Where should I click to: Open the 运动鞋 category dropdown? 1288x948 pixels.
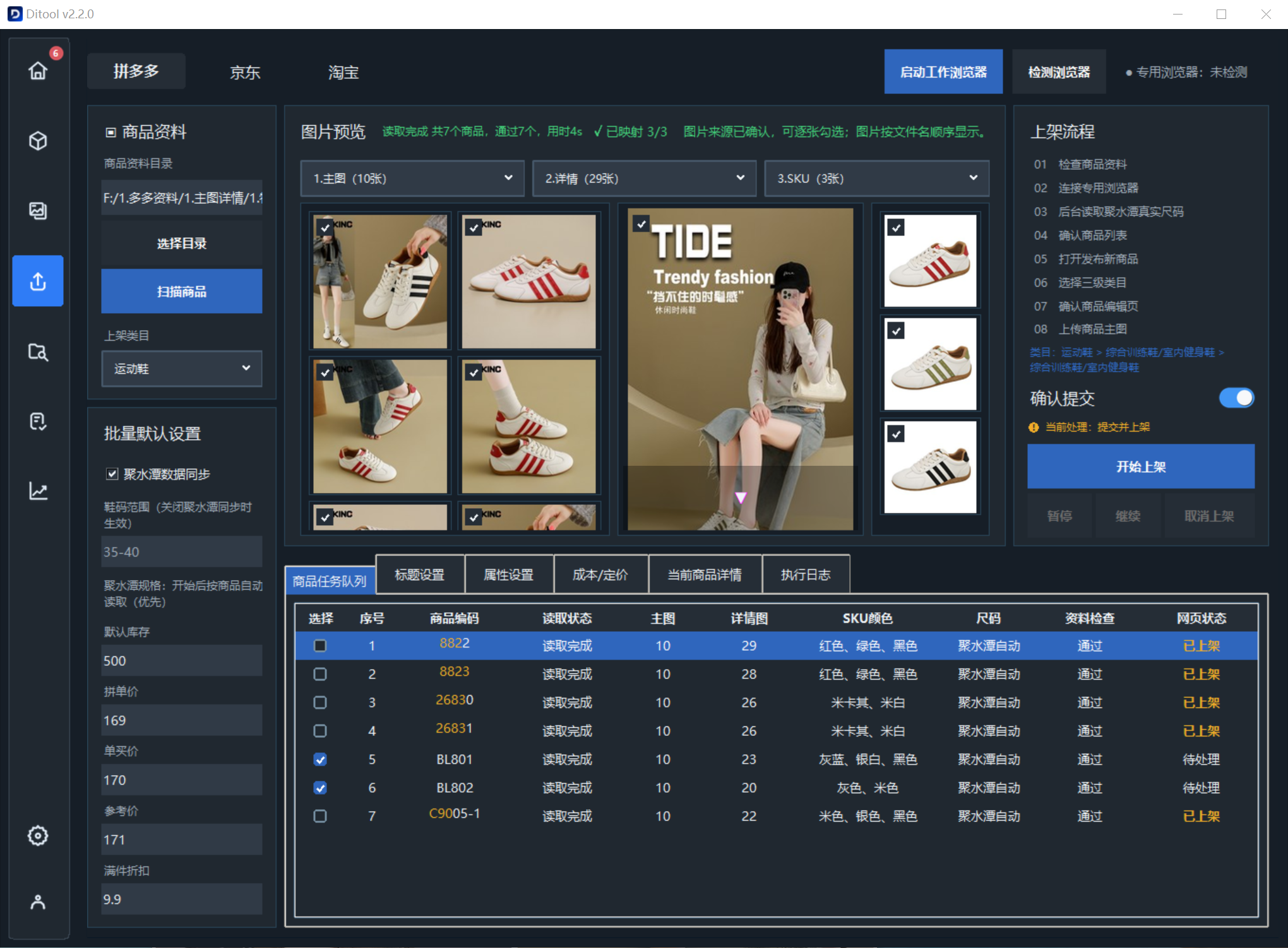[182, 369]
